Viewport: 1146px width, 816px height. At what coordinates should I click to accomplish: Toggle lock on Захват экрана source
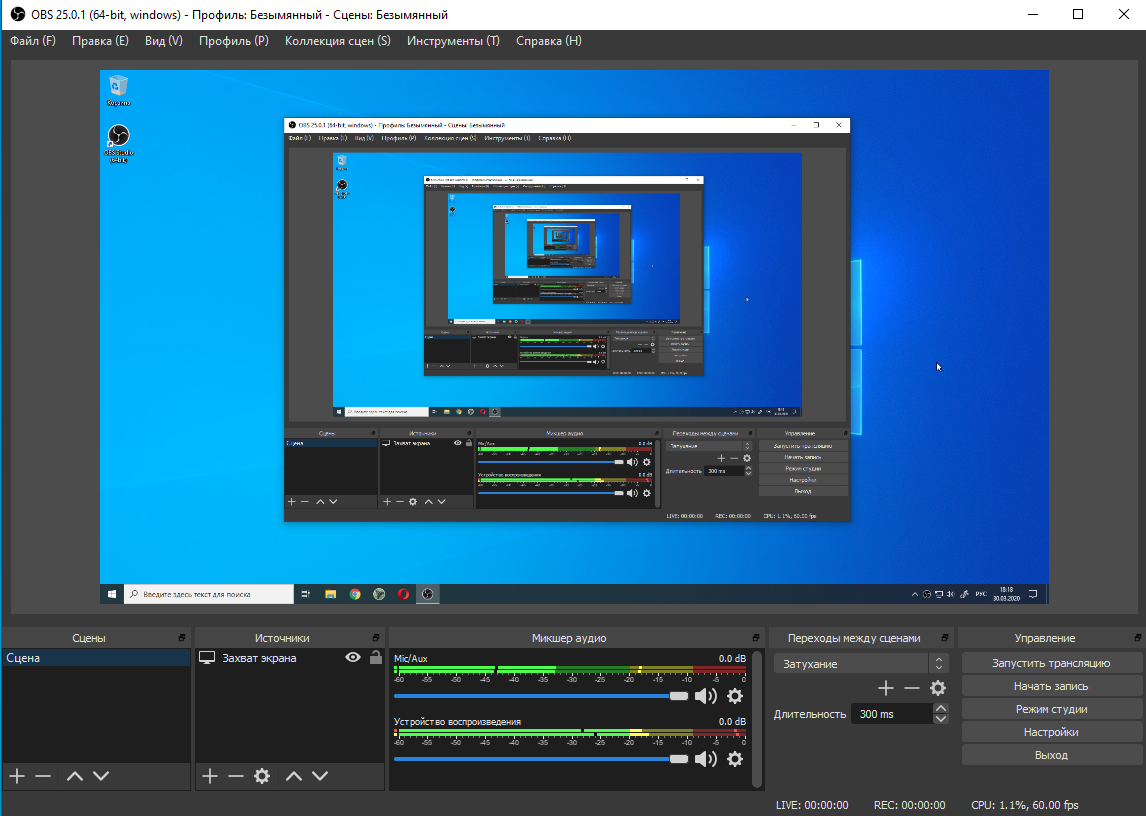(375, 658)
